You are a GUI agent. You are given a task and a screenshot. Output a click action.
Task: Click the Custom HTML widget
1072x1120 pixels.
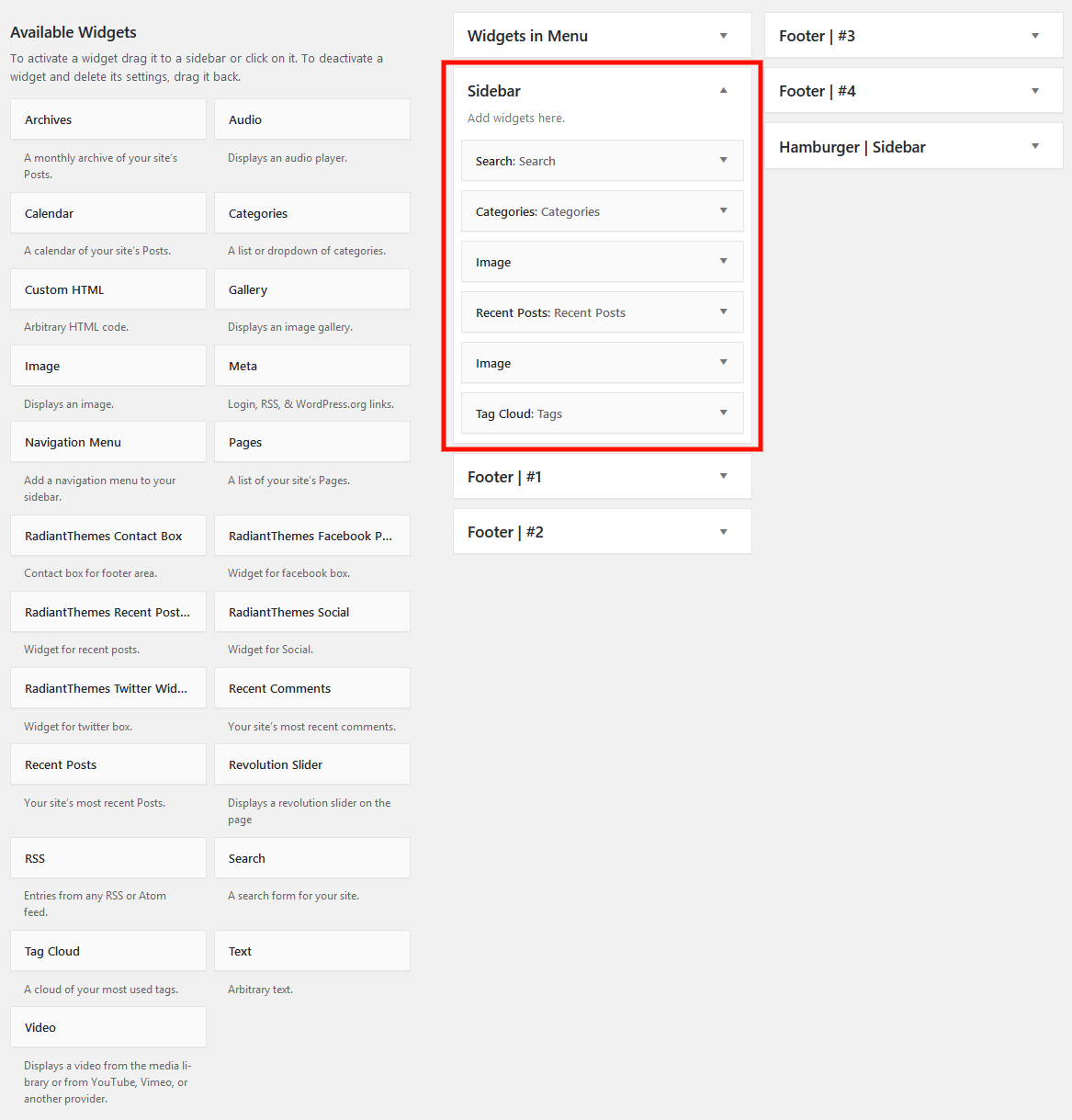coord(108,289)
